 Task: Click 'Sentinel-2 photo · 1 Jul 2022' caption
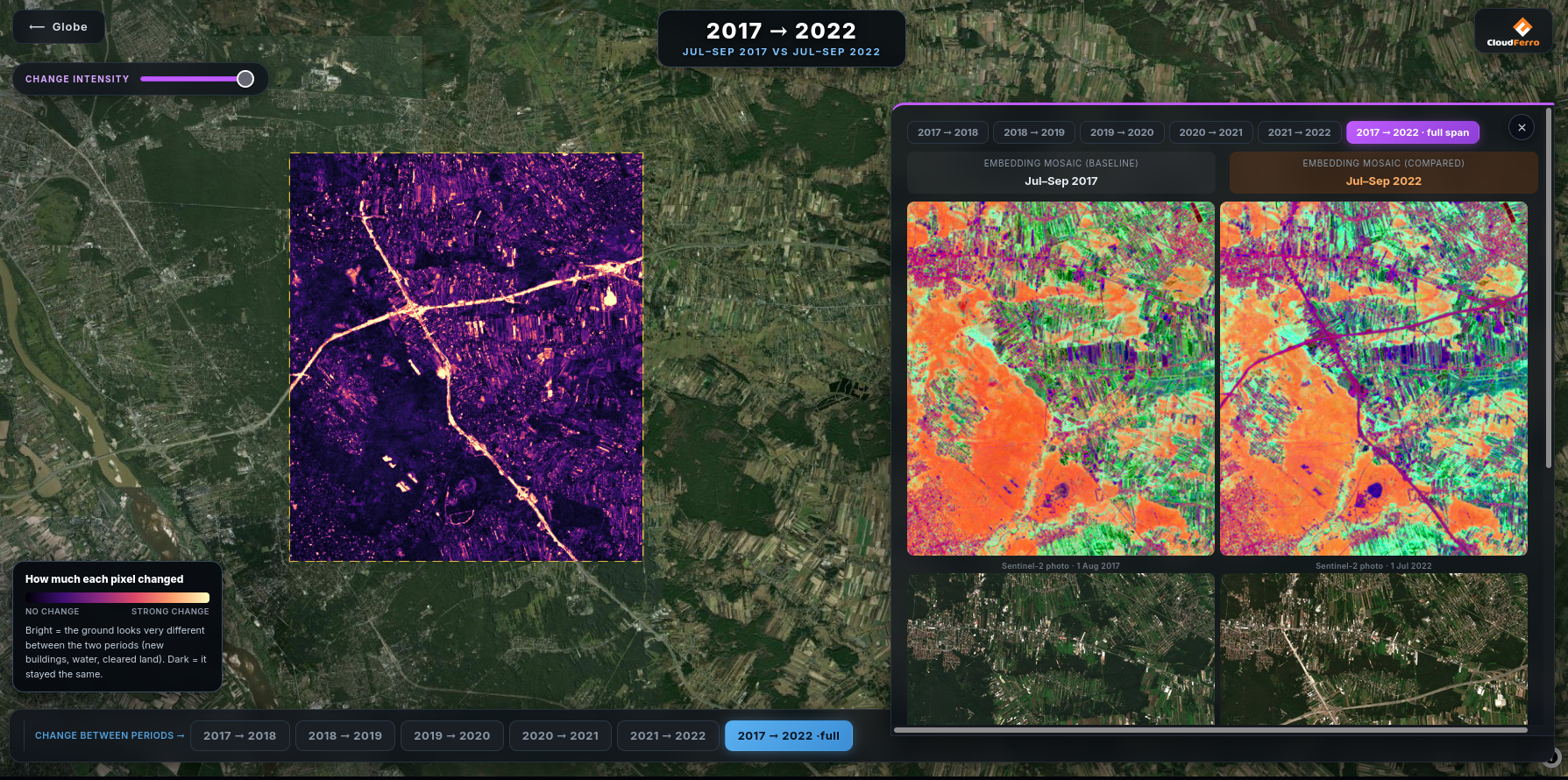1373,566
